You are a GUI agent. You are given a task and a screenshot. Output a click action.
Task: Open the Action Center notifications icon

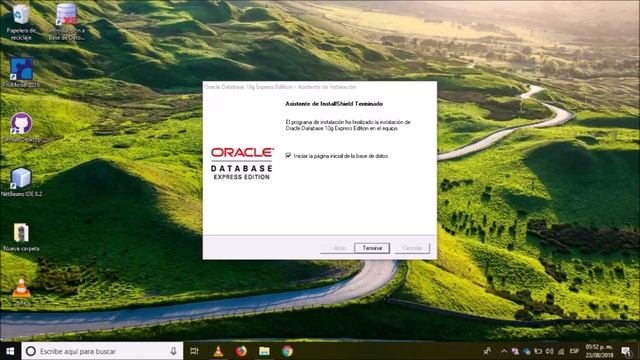(626, 351)
